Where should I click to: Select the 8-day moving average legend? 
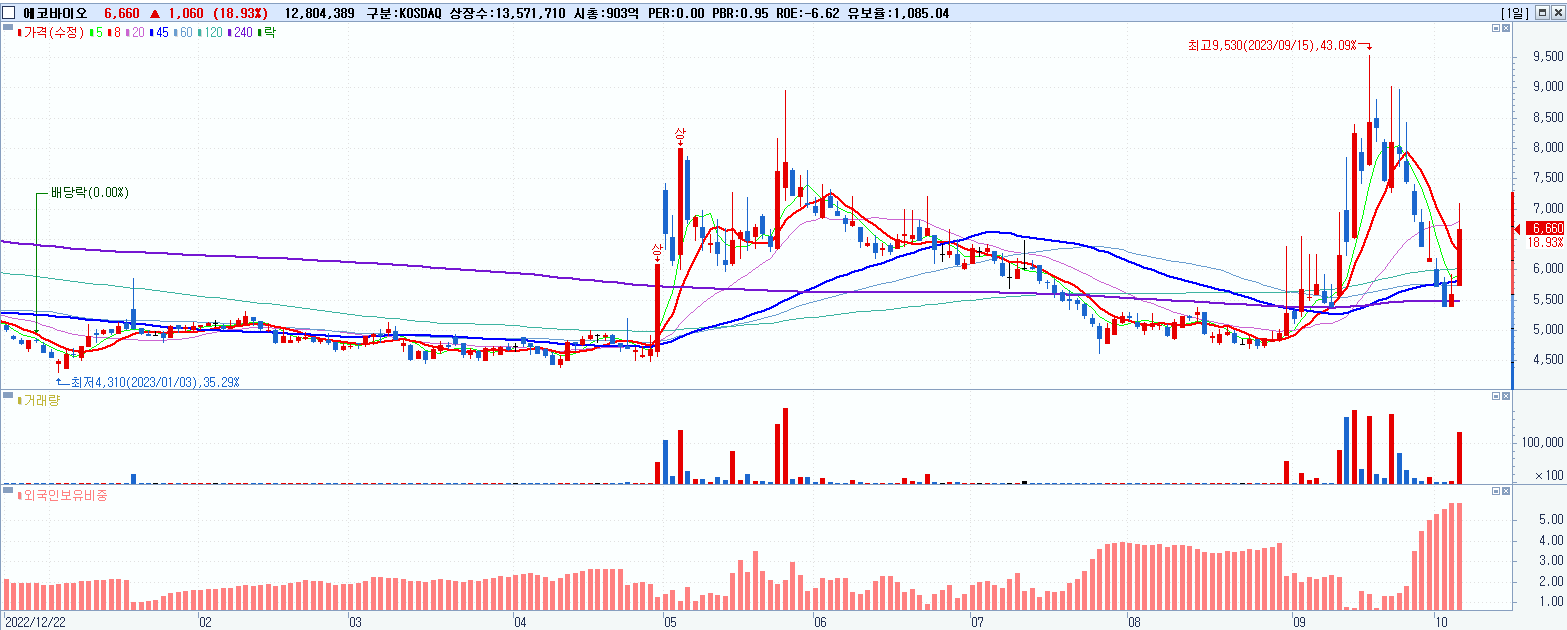pyautogui.click(x=112, y=33)
